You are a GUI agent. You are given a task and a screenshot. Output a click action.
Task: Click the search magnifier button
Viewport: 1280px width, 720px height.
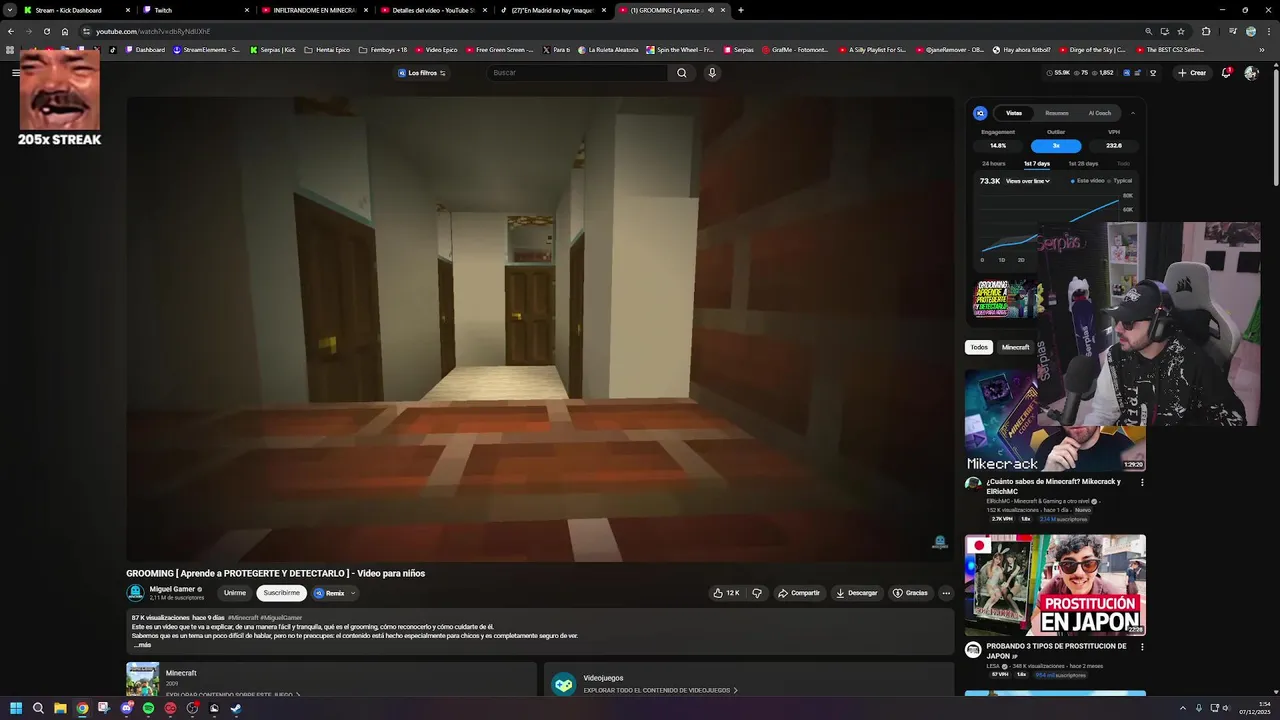682,73
